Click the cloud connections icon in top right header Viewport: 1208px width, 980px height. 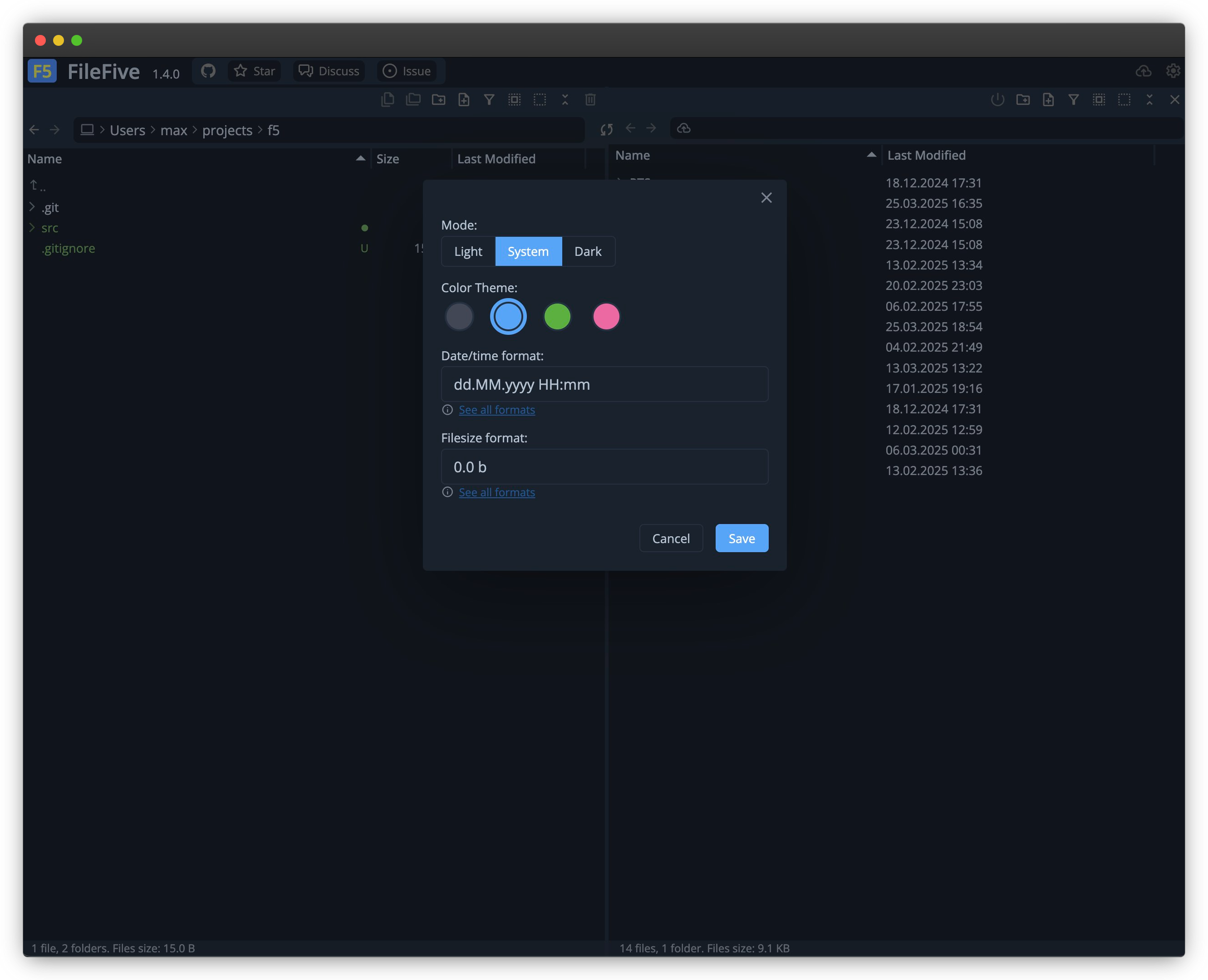[x=1143, y=71]
